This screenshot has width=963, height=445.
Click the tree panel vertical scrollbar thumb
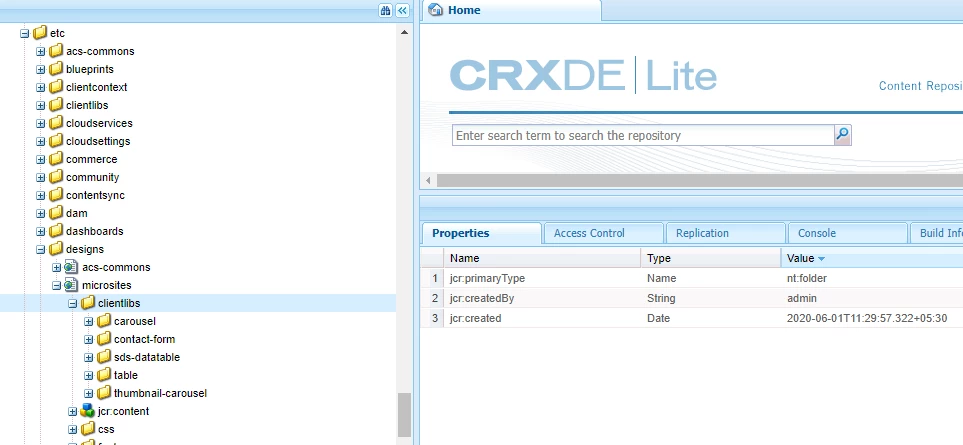click(x=404, y=414)
